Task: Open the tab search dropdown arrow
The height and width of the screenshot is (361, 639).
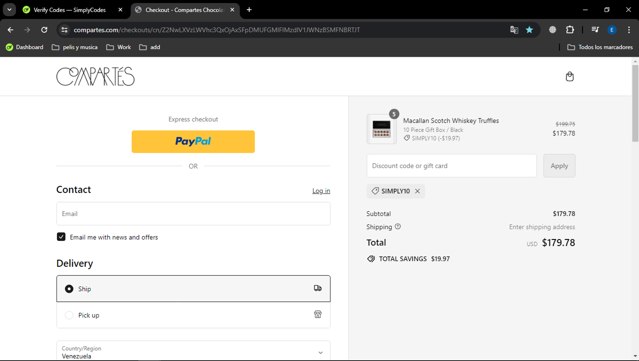Action: [x=9, y=10]
